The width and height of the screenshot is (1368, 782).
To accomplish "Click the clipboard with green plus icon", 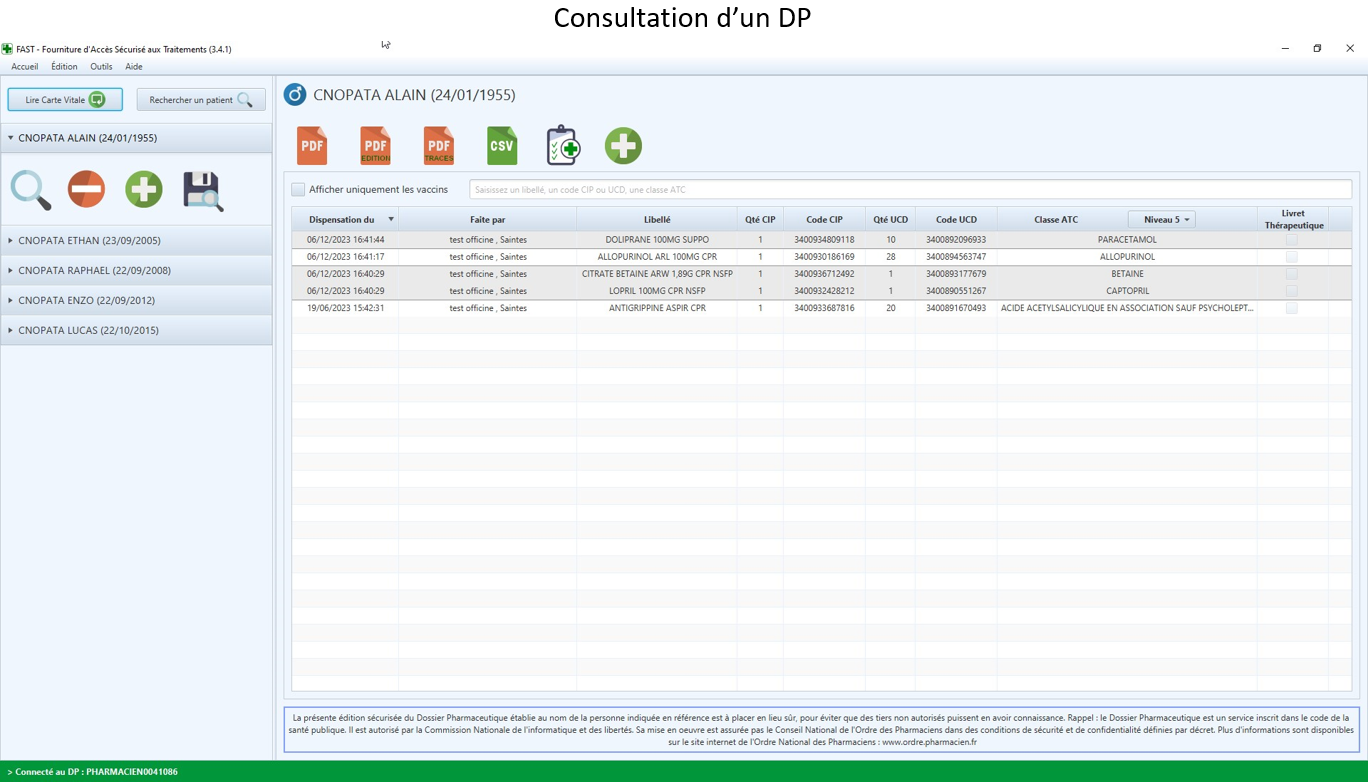I will pos(563,146).
